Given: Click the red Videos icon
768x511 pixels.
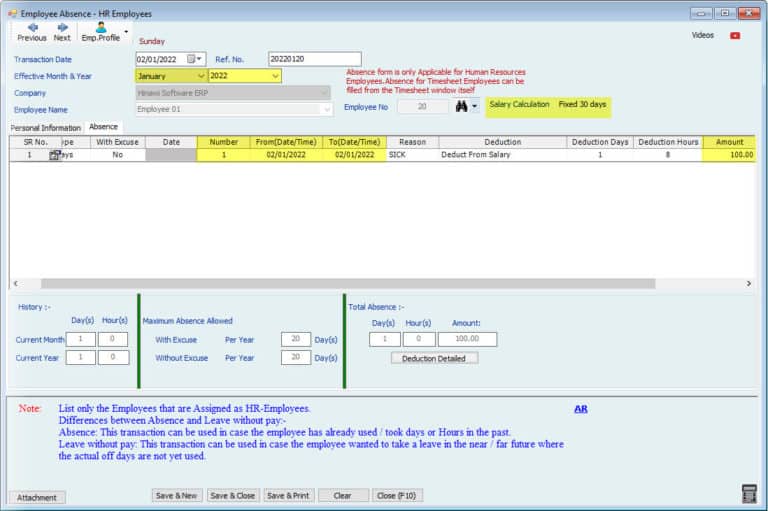Looking at the screenshot, I should 736,35.
